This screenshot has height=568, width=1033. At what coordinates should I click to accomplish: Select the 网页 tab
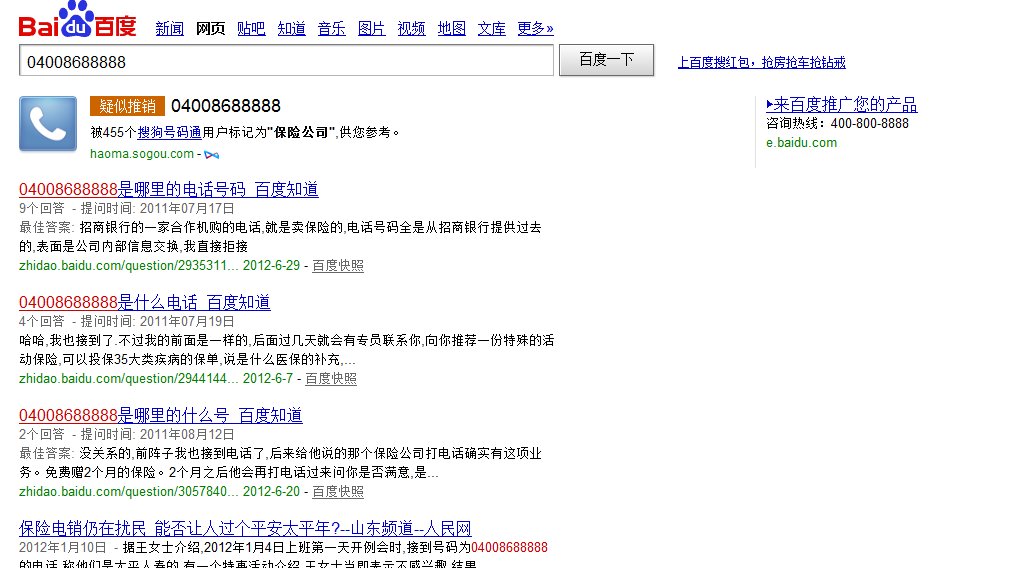click(x=210, y=28)
